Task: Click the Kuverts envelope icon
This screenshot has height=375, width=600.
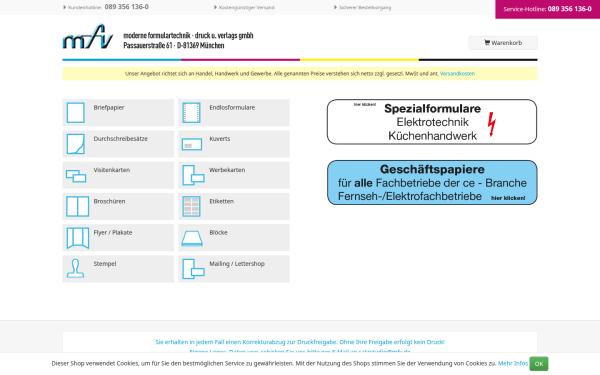Action: 192,144
